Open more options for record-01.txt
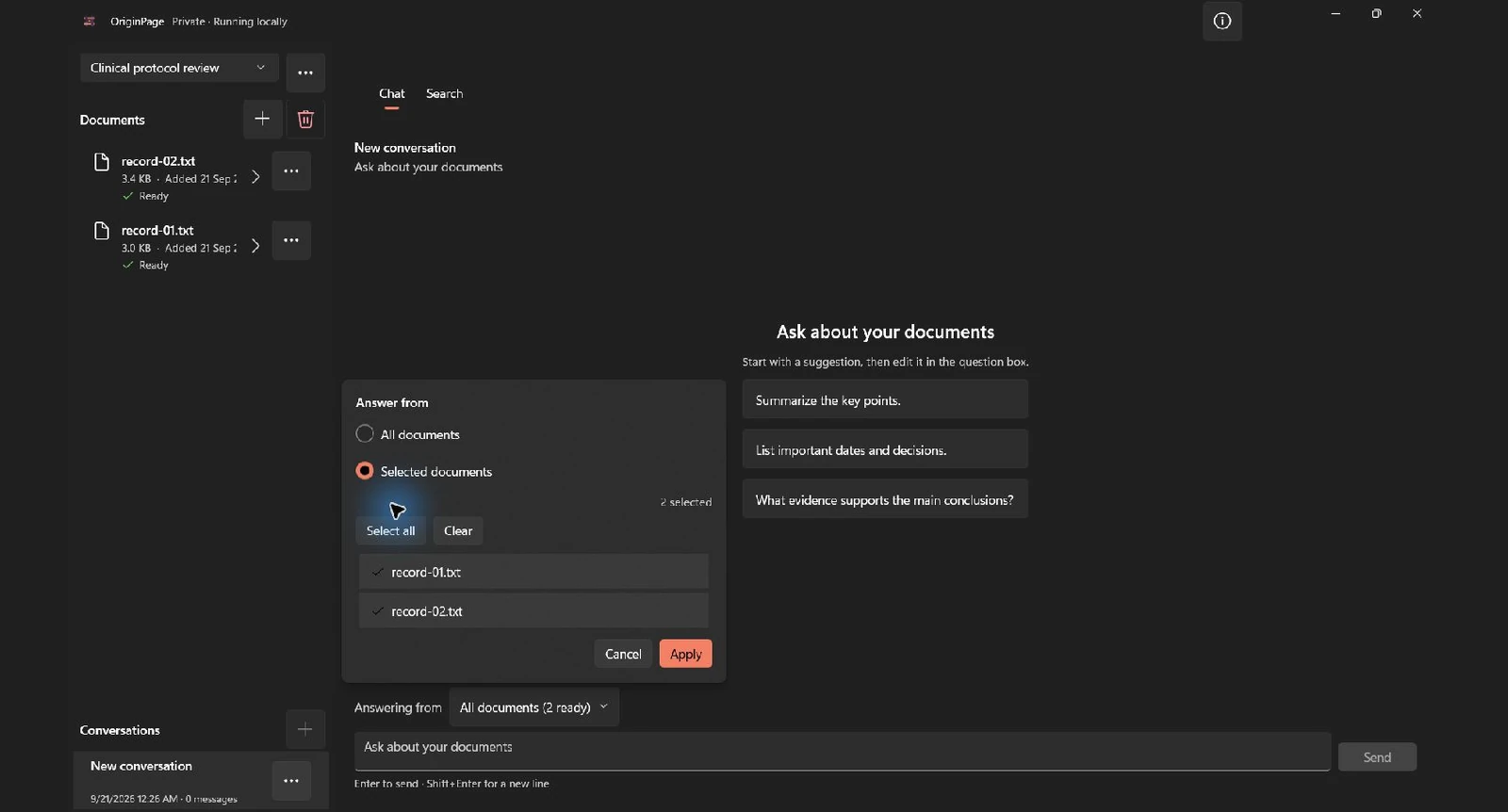Screen dimensions: 1508x812 pos(291,240)
